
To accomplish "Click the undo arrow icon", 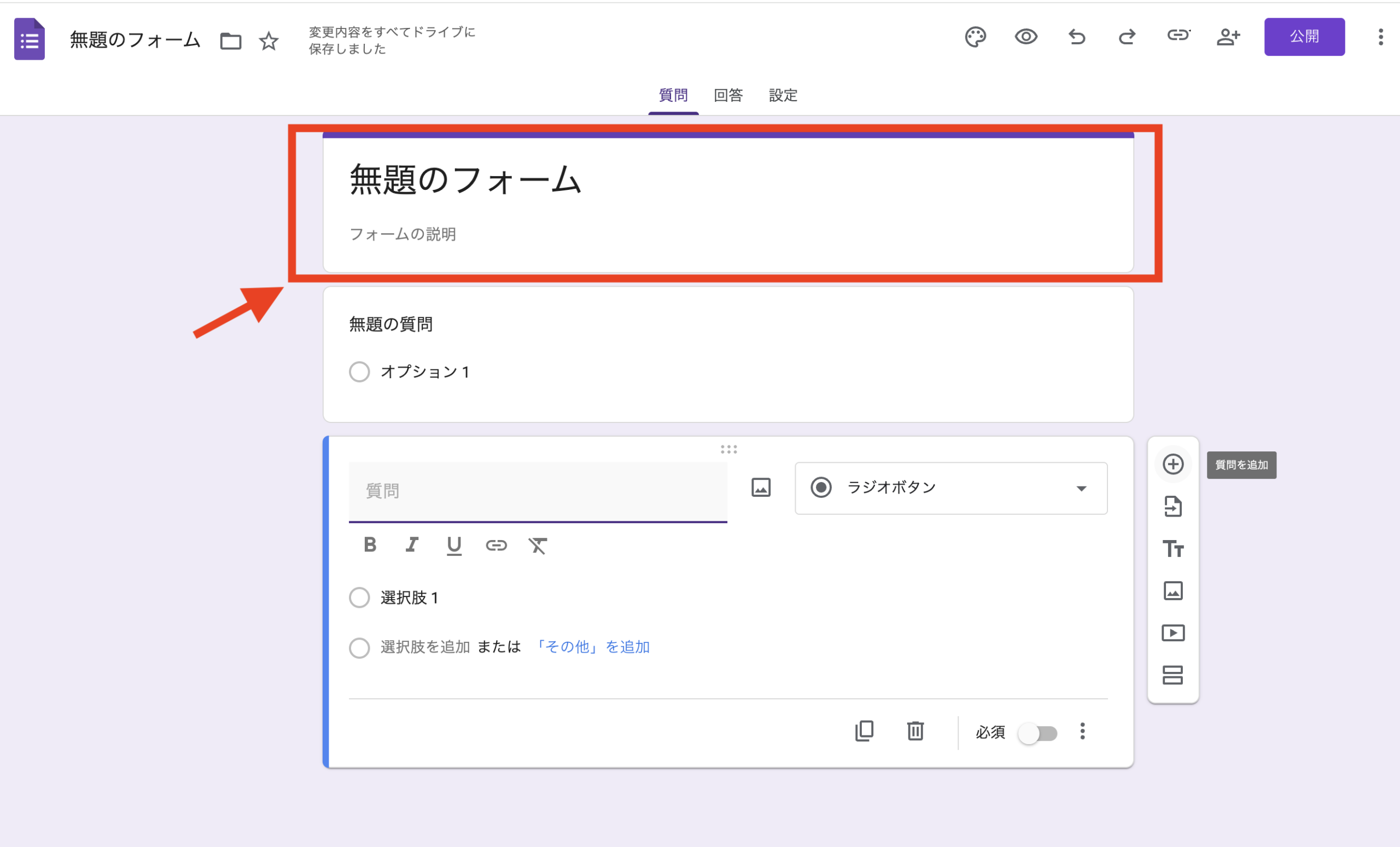I will 1077,37.
